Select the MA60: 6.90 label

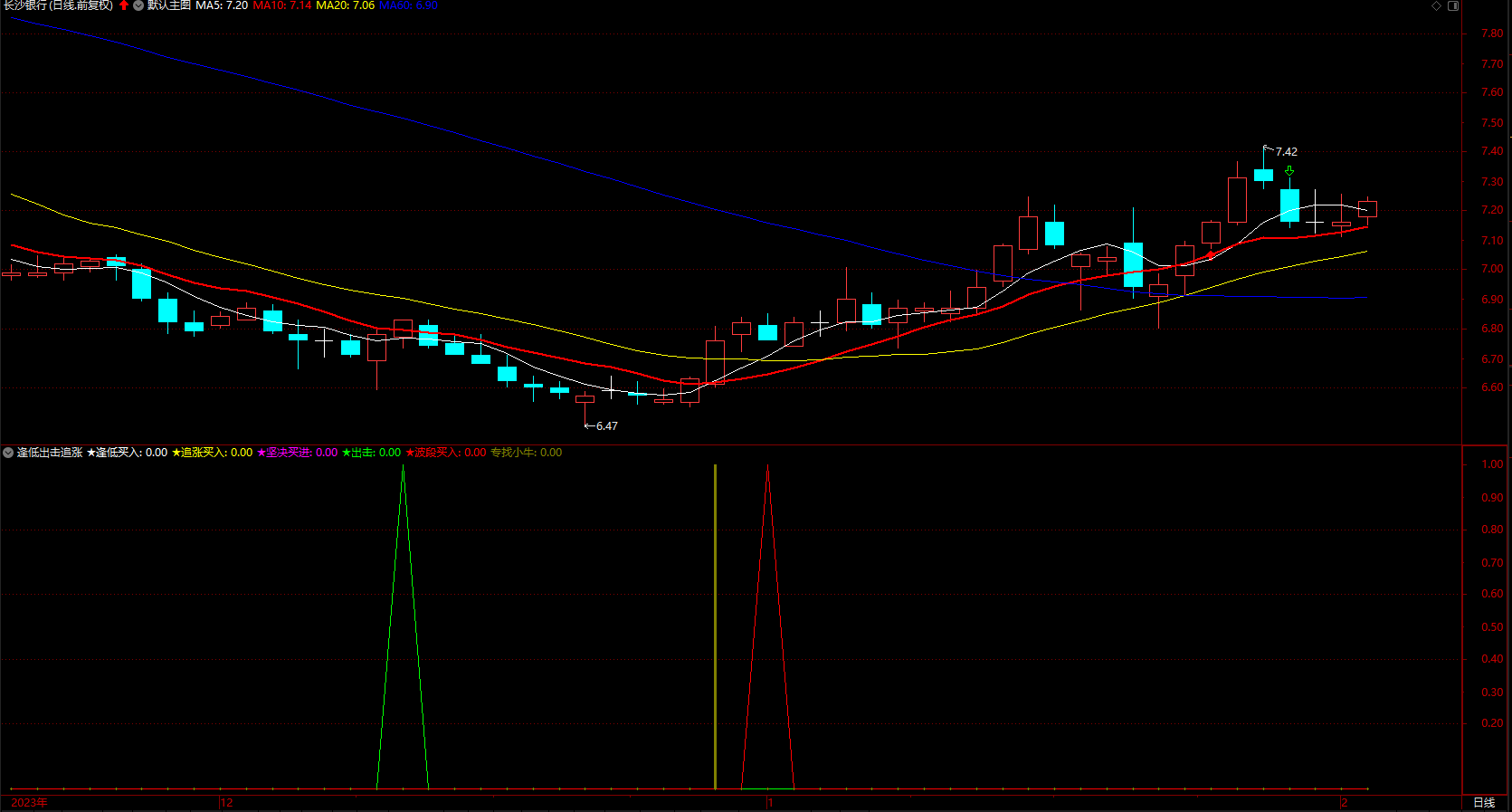(408, 5)
